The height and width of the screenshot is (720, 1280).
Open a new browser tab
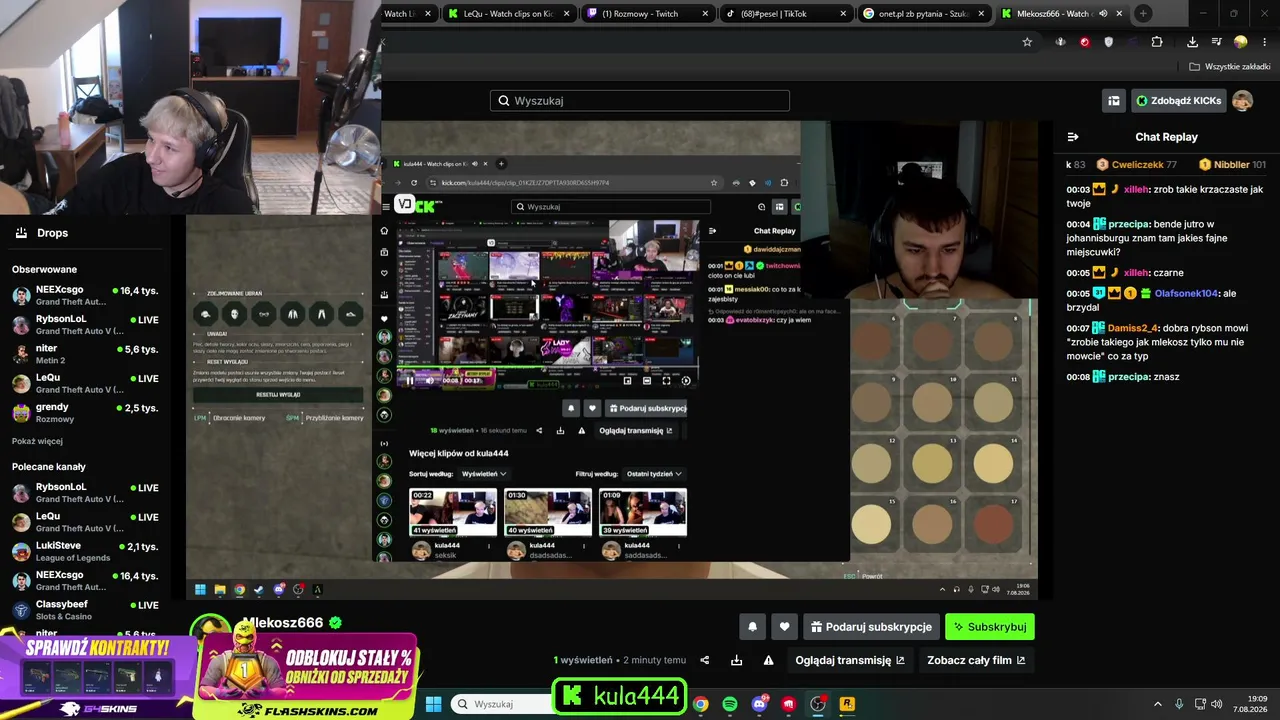(x=1143, y=14)
